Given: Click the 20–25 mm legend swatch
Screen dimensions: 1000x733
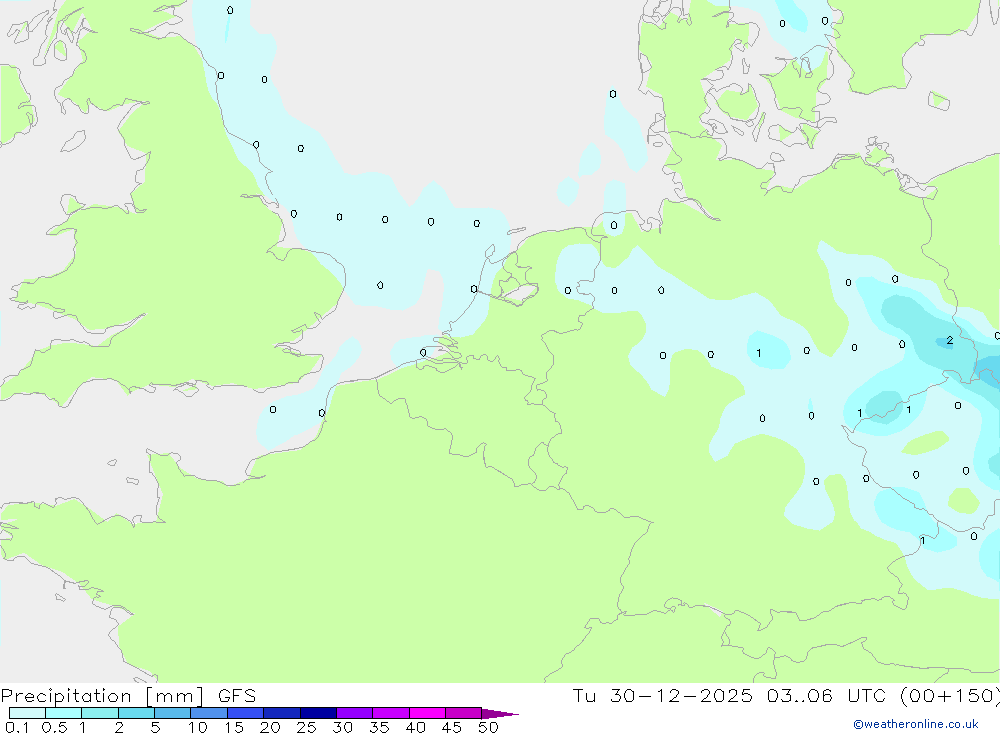Looking at the screenshot, I should pos(282,713).
